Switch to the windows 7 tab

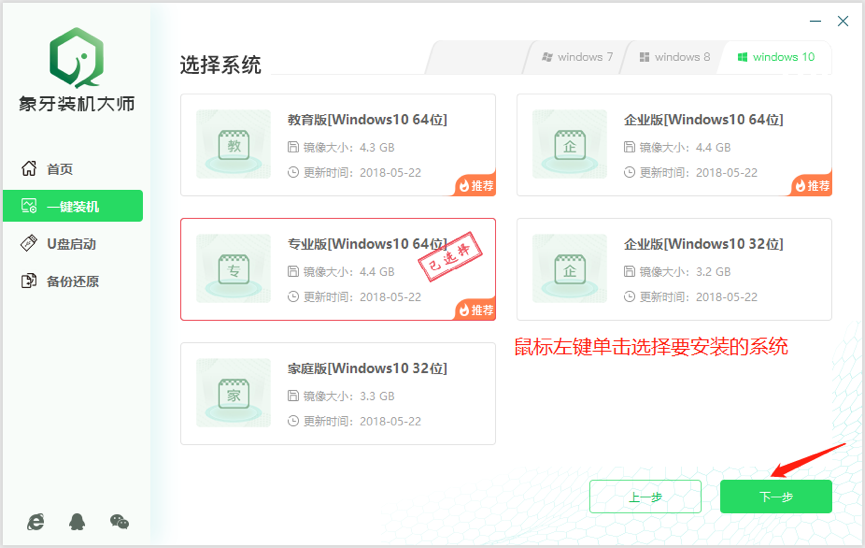tap(578, 57)
